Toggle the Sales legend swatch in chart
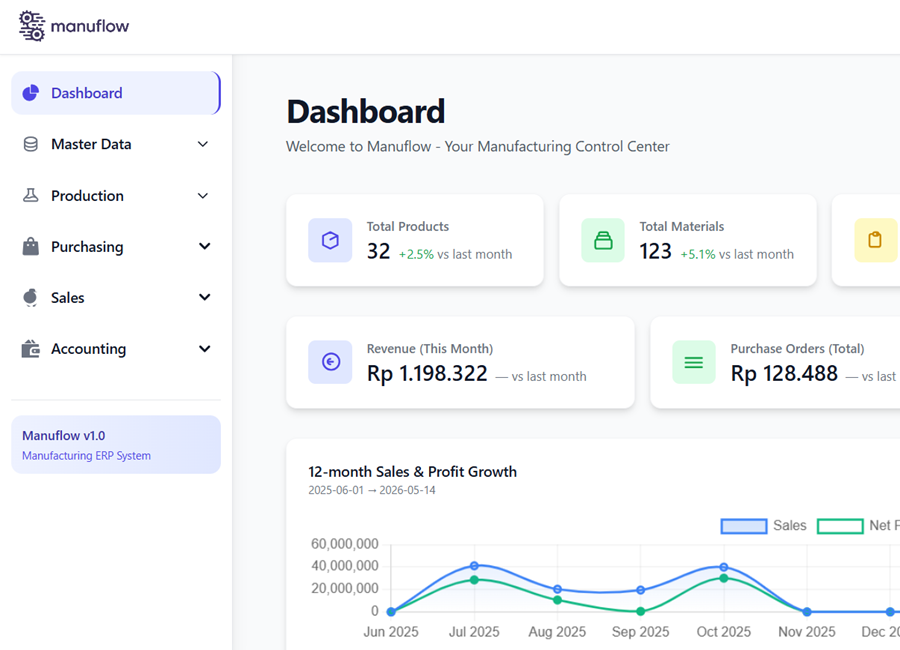 point(744,525)
